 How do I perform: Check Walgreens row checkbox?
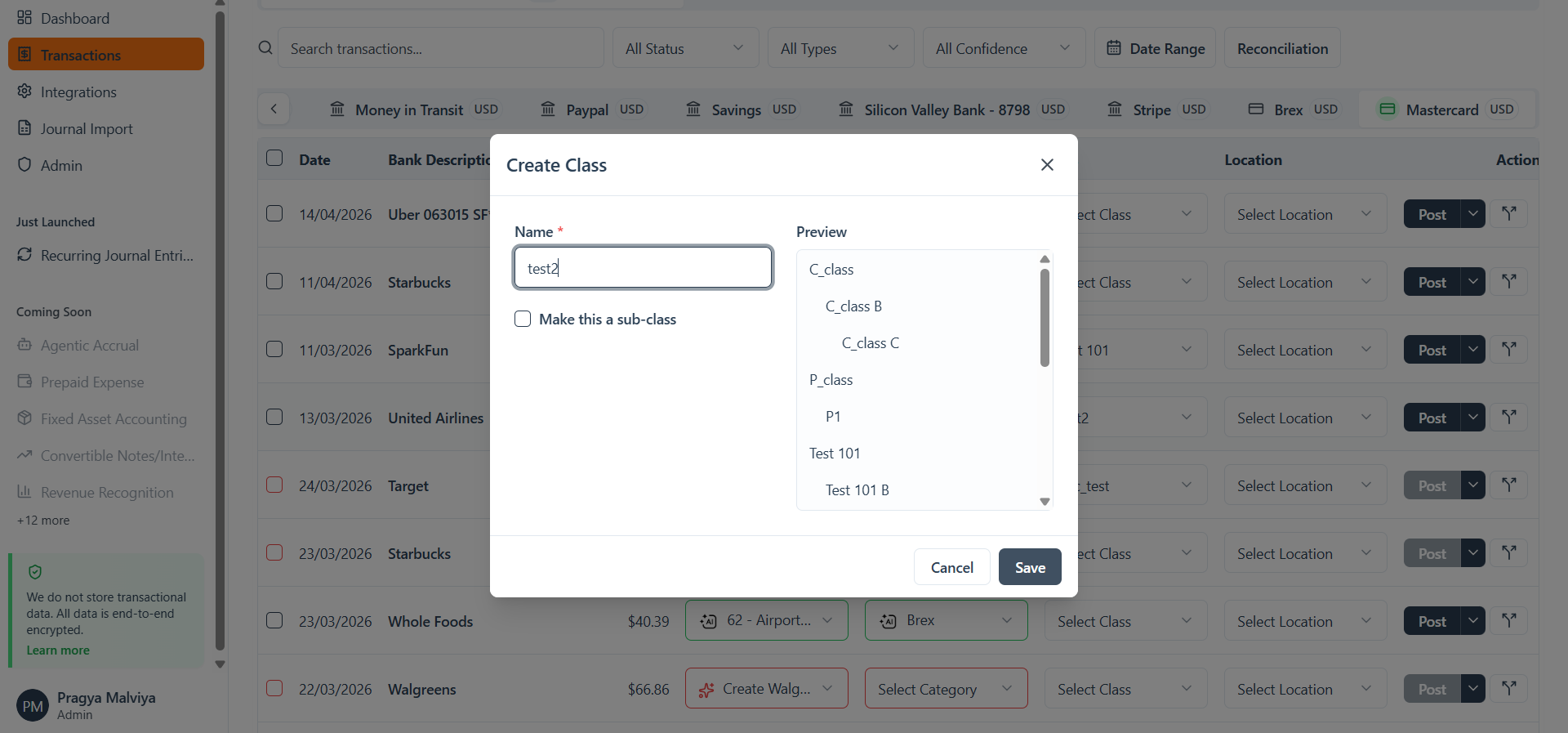pyautogui.click(x=274, y=688)
